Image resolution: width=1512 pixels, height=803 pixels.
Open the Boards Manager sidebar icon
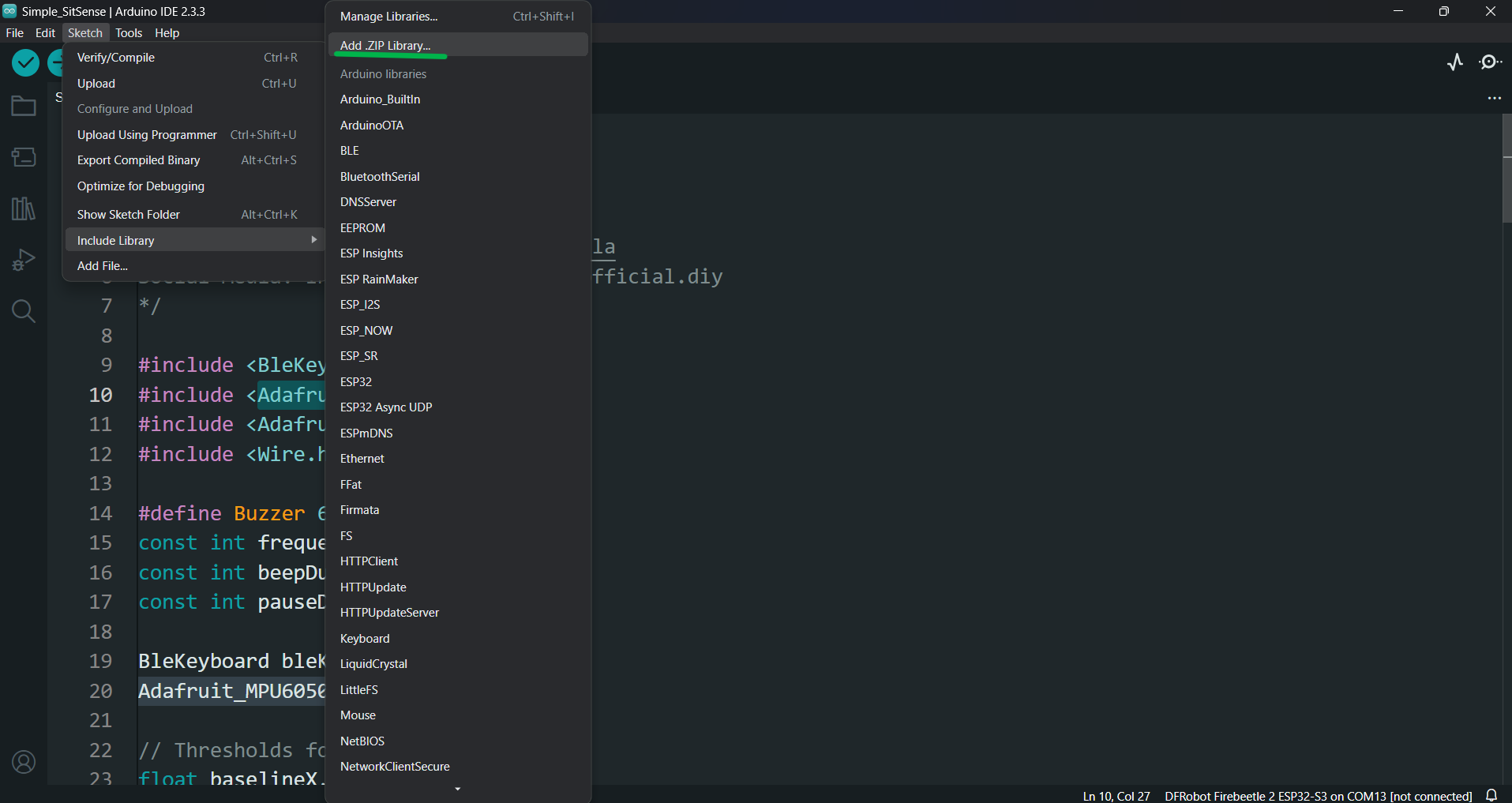[x=24, y=157]
